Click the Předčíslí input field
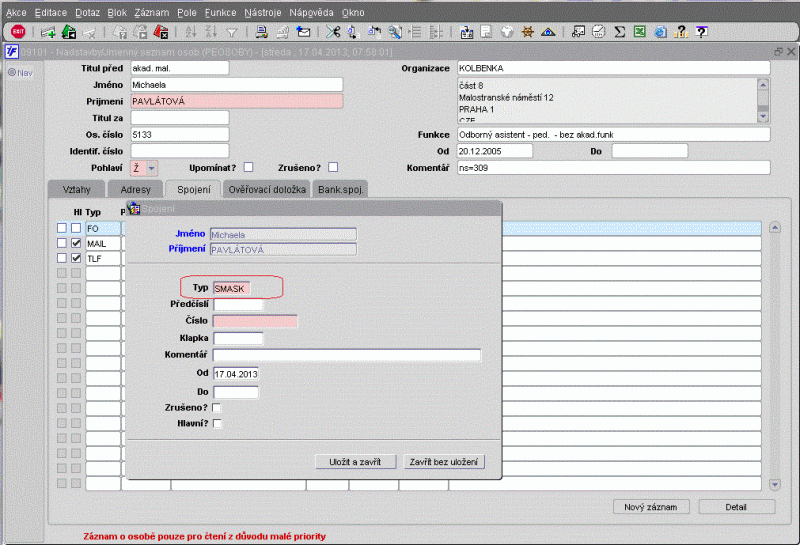Viewport: 800px width, 545px height. click(x=238, y=305)
